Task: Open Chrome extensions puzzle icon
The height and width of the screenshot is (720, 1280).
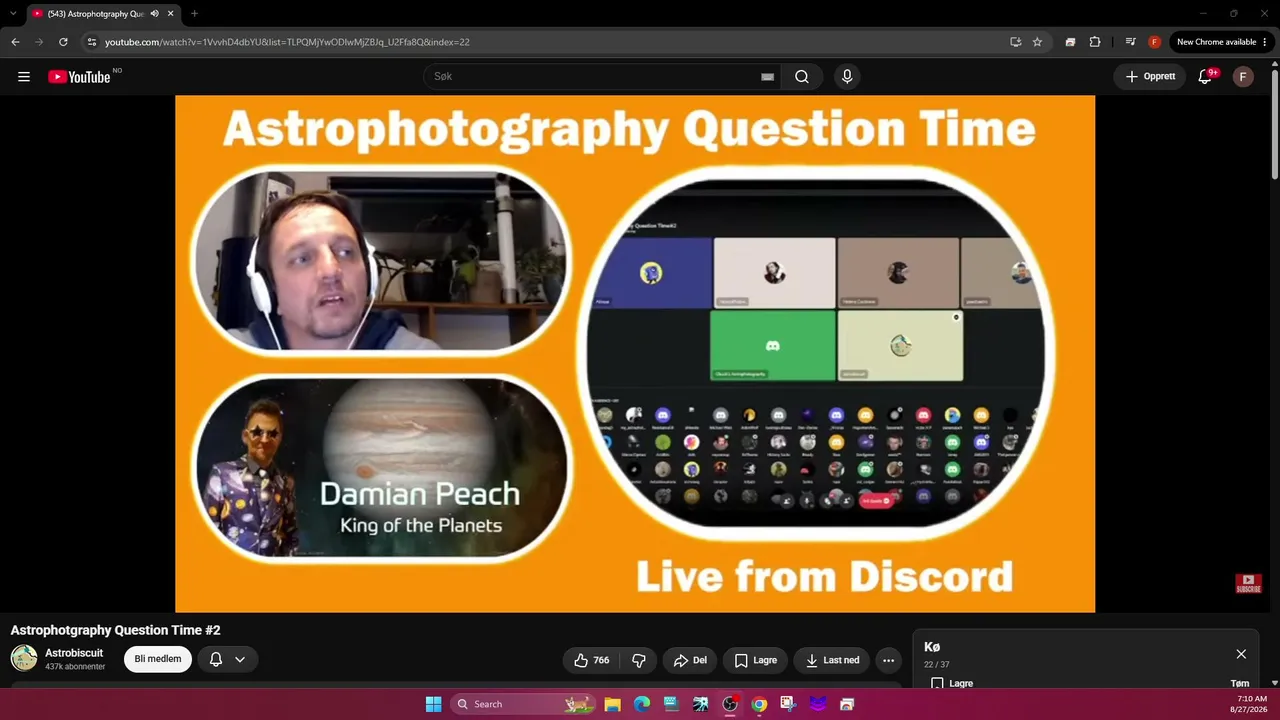Action: click(1095, 42)
